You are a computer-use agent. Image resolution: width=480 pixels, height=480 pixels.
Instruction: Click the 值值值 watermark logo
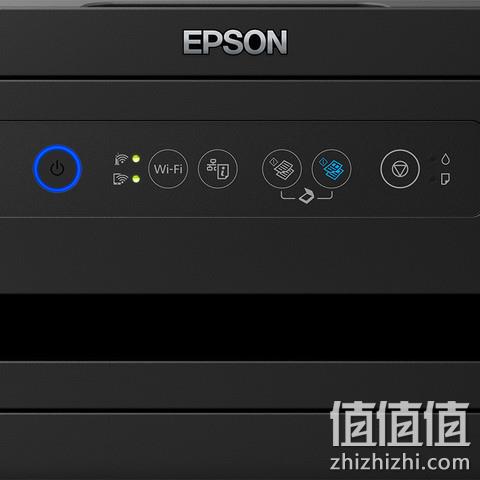pyautogui.click(x=400, y=423)
